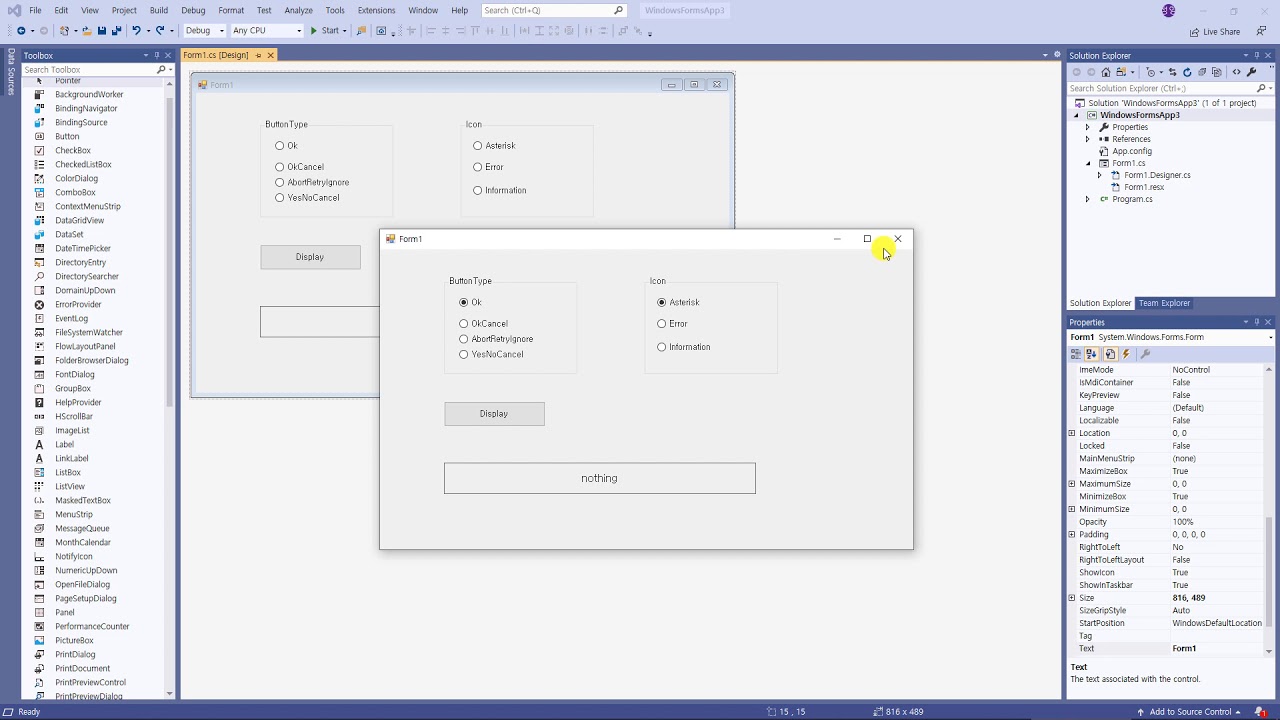Expand the References node in Solution Explorer

point(1088,139)
